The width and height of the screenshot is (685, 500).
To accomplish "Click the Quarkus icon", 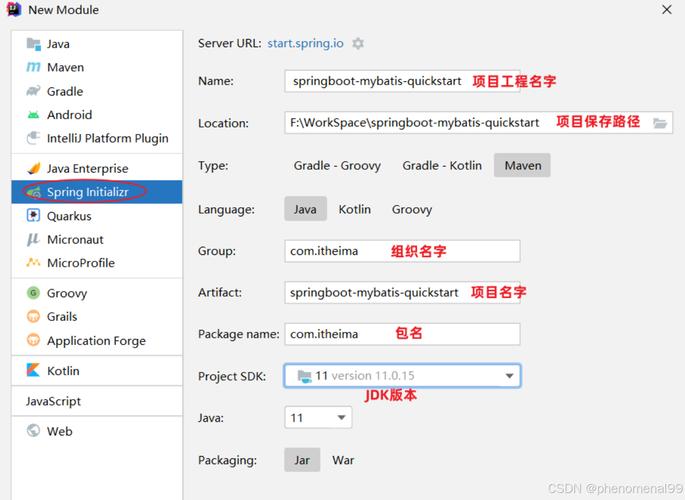I will pyautogui.click(x=34, y=216).
